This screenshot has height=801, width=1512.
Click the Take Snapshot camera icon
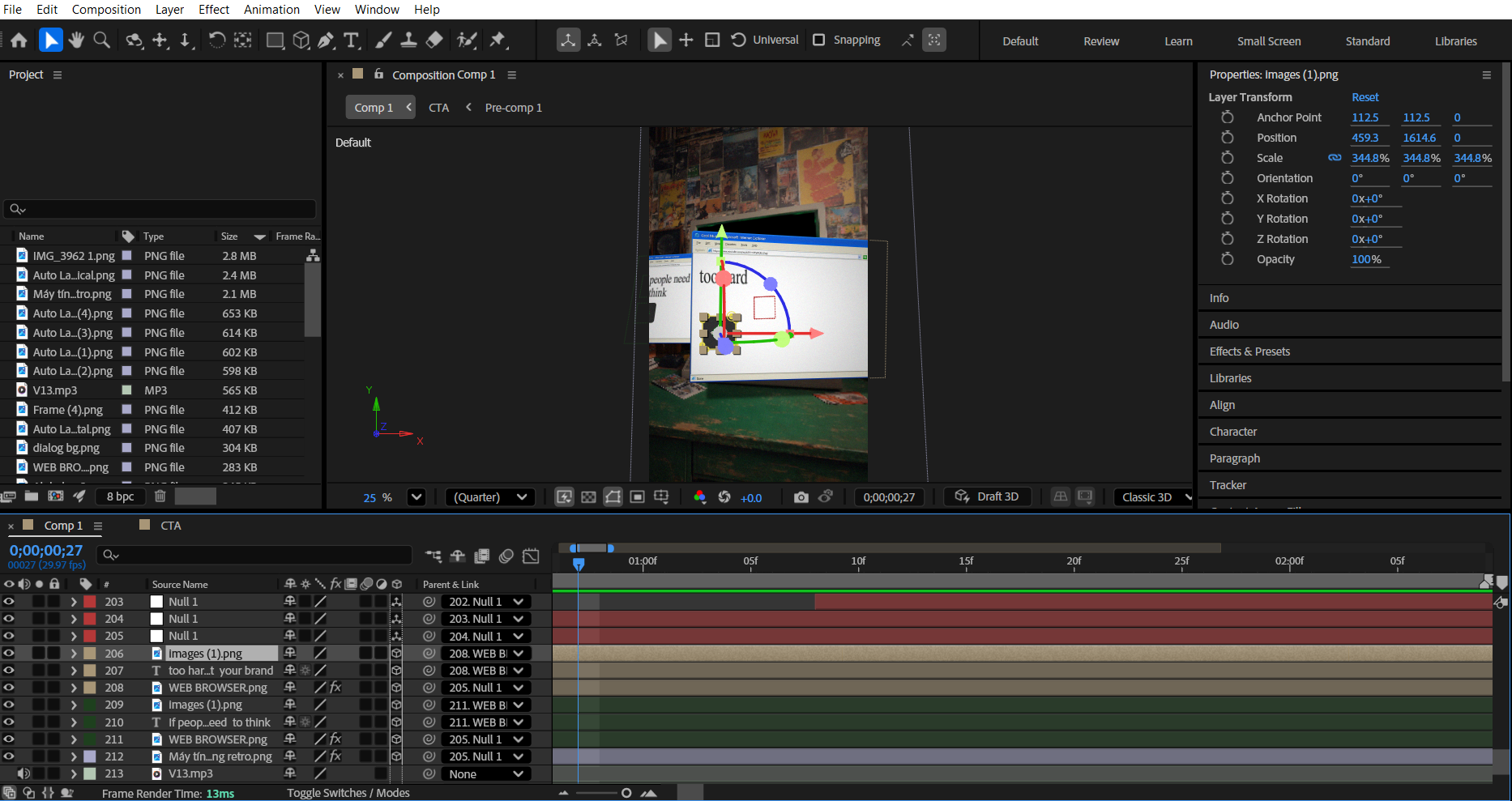coord(801,497)
